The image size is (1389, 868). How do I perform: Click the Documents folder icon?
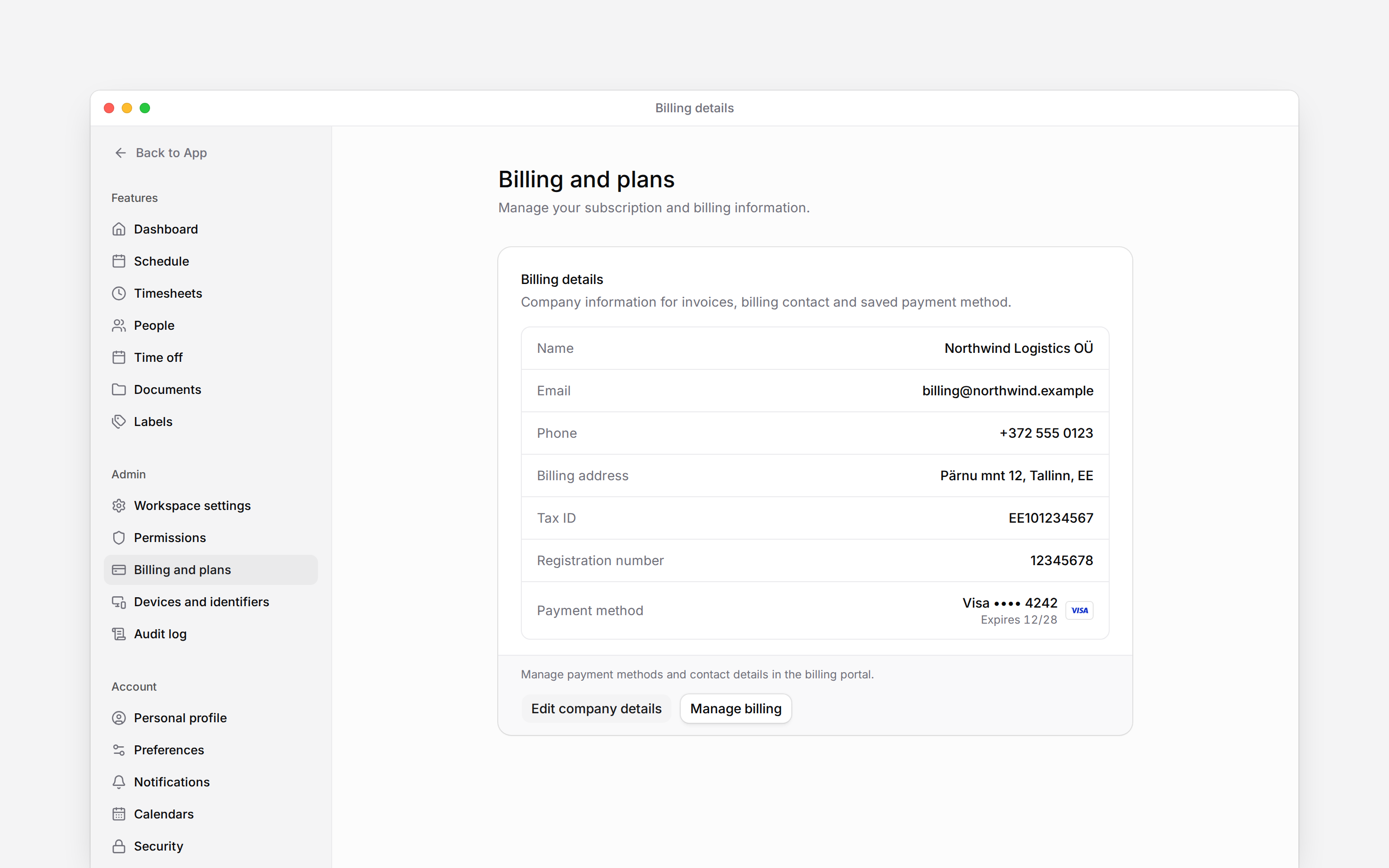pos(119,390)
